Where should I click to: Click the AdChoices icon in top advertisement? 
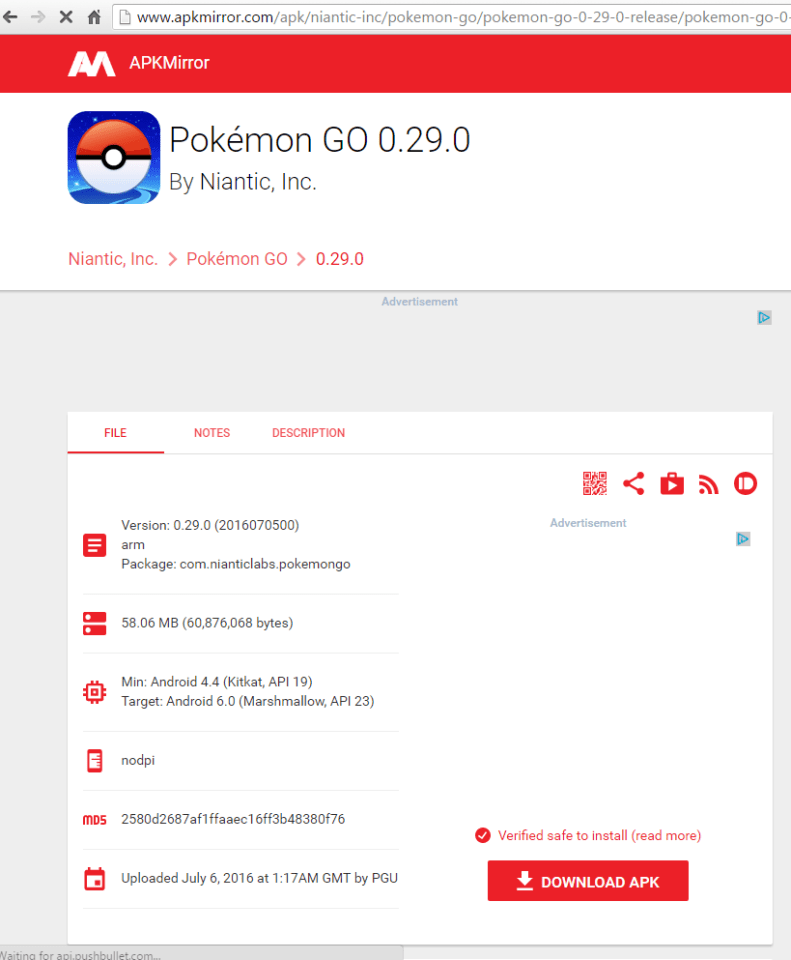pos(764,317)
